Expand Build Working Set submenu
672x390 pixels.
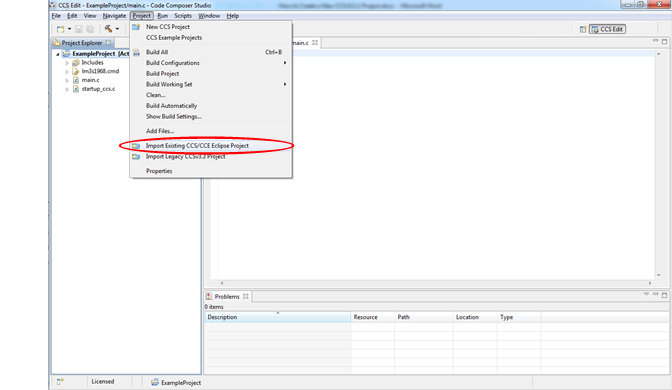click(211, 84)
